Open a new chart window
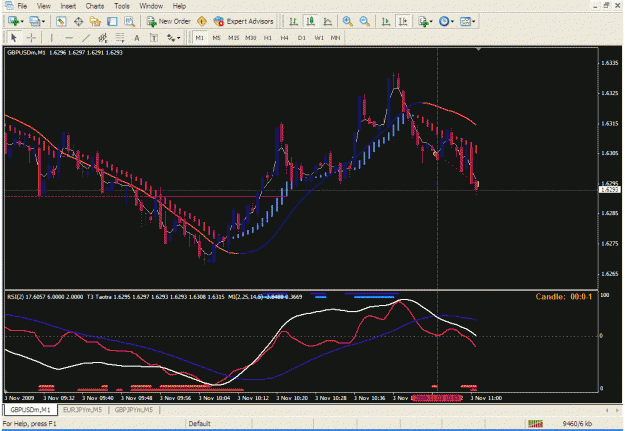This screenshot has width=625, height=431. pyautogui.click(x=14, y=22)
